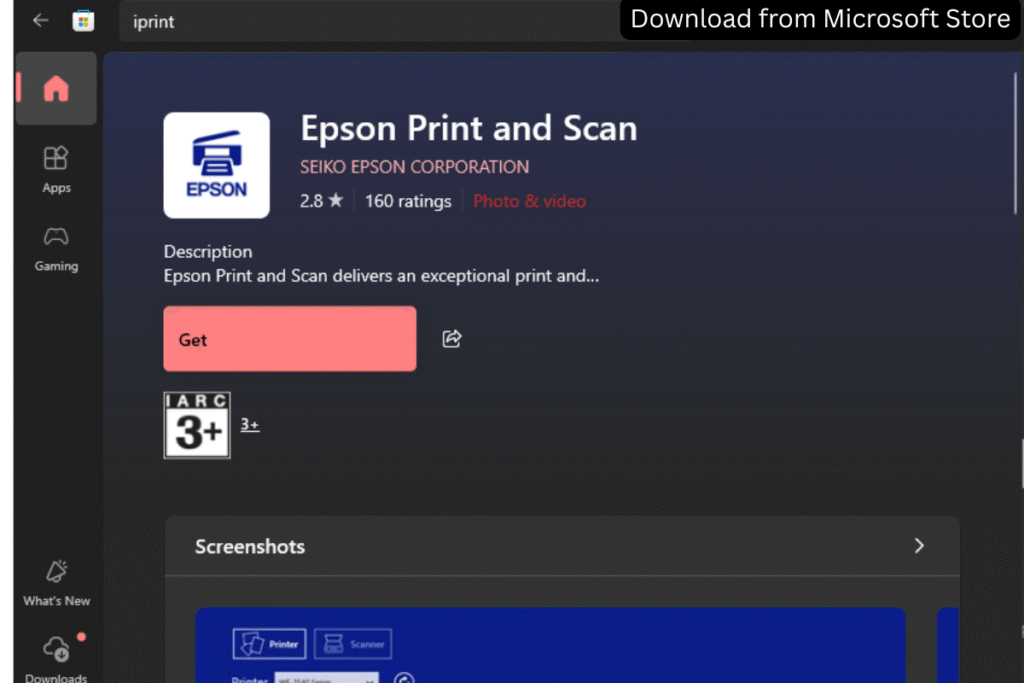Screen dimensions: 1024x683
Task: Click the 2.8 star rating
Action: pyautogui.click(x=321, y=201)
